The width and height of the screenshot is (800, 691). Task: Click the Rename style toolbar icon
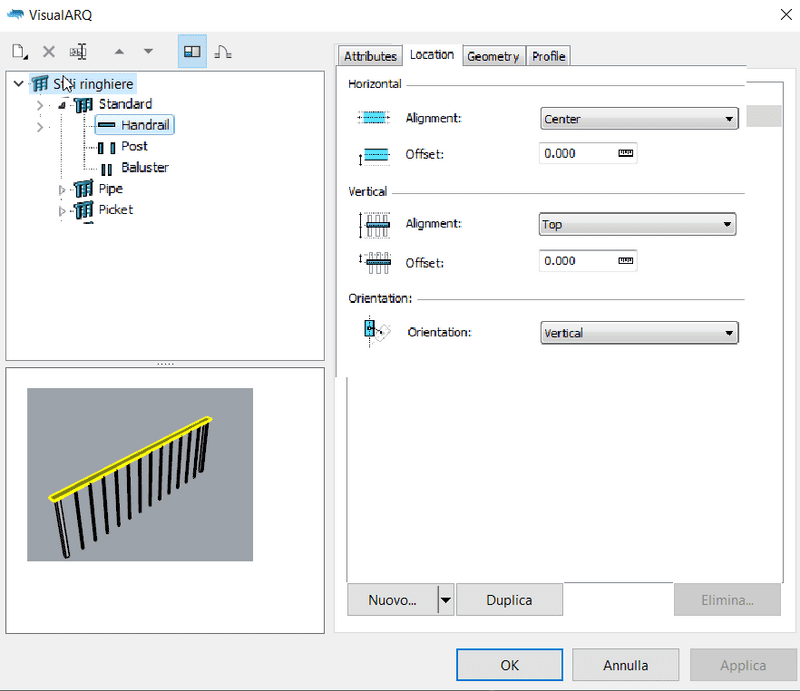(78, 52)
